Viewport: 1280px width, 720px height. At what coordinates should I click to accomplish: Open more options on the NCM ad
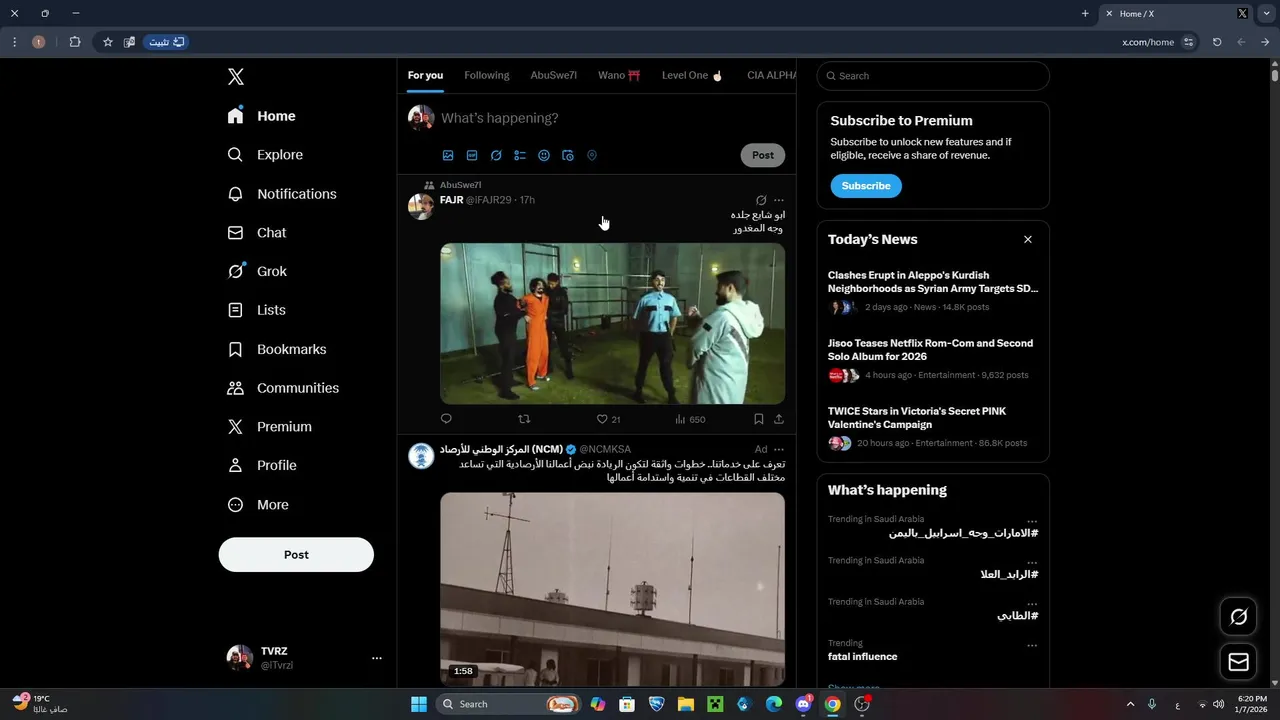pyautogui.click(x=779, y=449)
